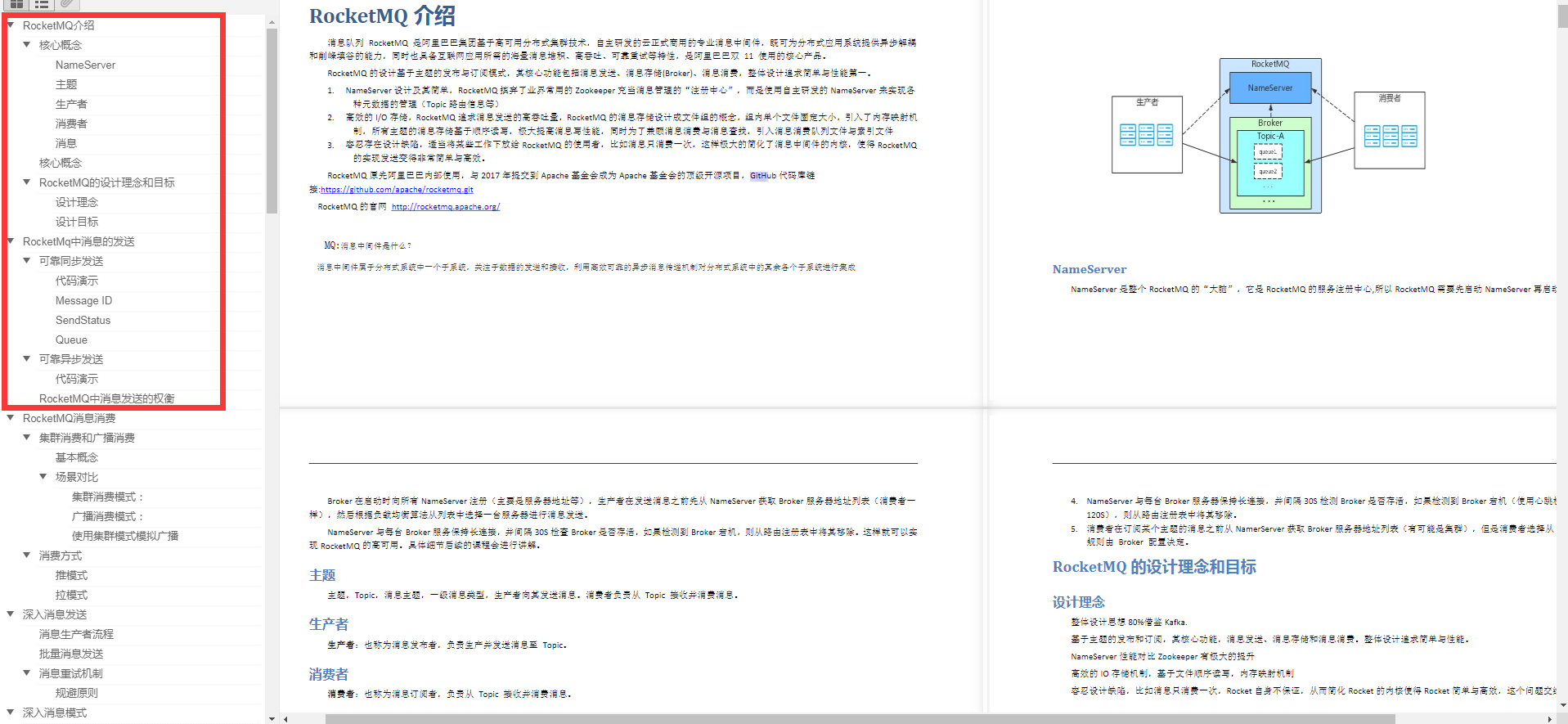Jump to NameServer in the outline

(85, 65)
